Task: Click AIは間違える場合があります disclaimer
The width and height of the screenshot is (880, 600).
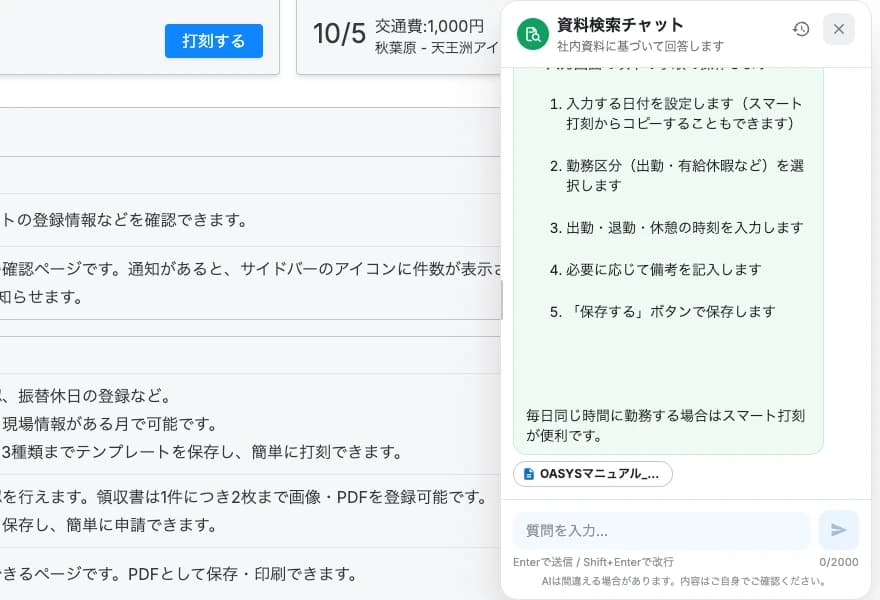Action: tap(683, 581)
